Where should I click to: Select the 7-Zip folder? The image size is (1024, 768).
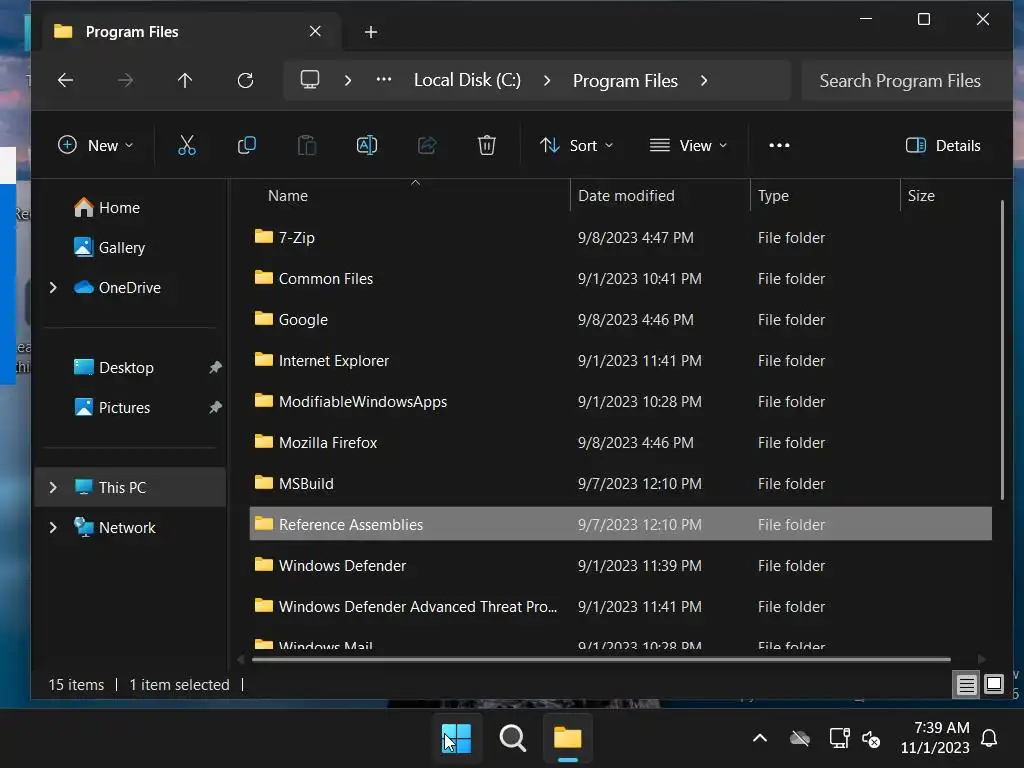pyautogui.click(x=620, y=238)
